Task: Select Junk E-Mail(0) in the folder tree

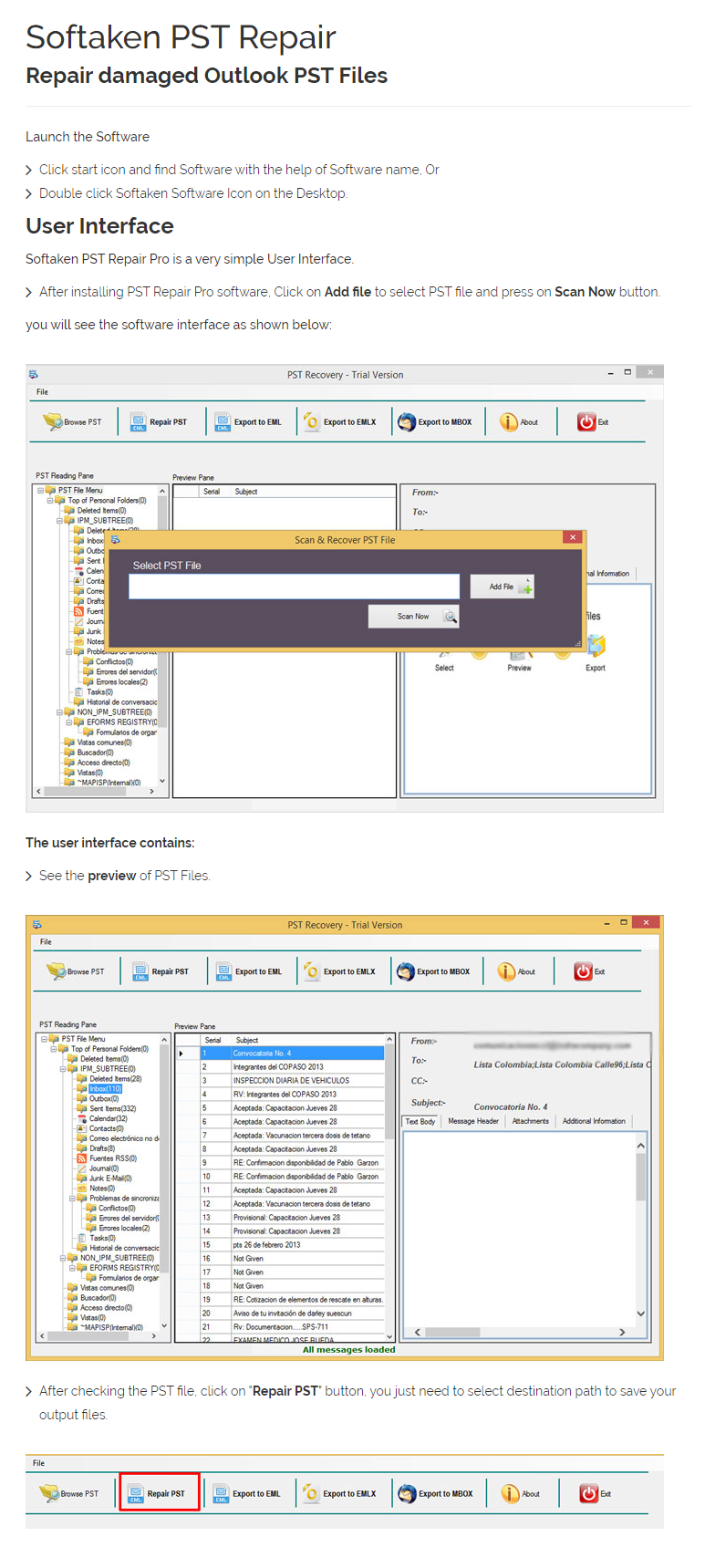Action: coord(110,1179)
